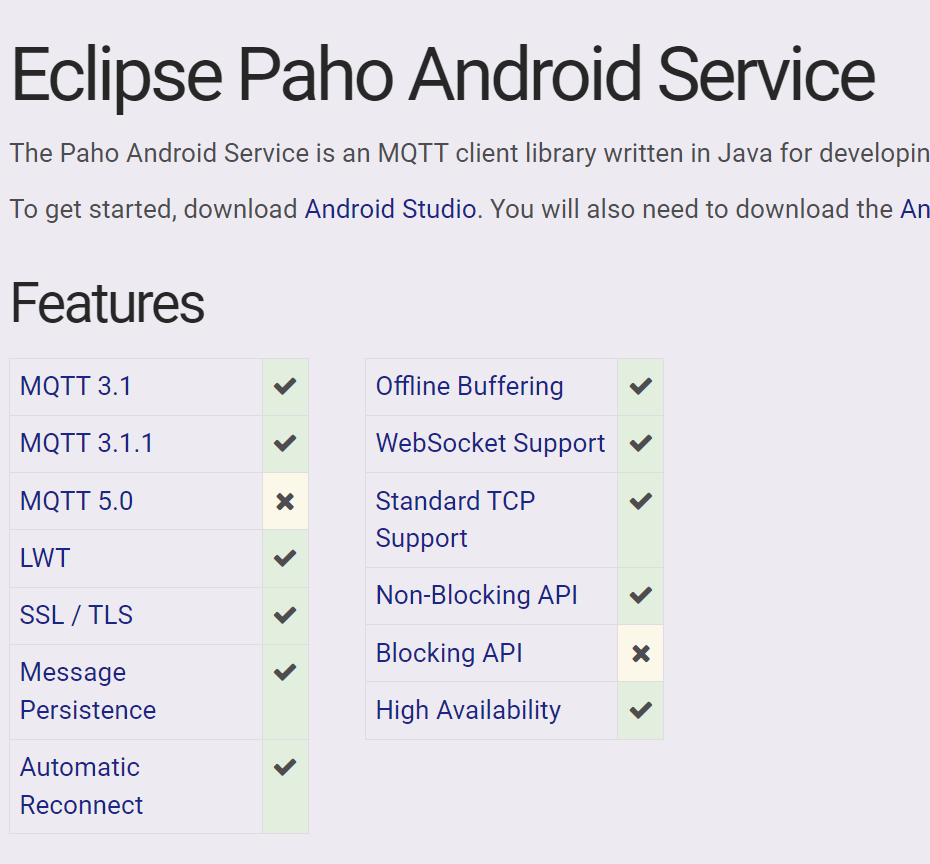Click the Message Persistence link

88,691
